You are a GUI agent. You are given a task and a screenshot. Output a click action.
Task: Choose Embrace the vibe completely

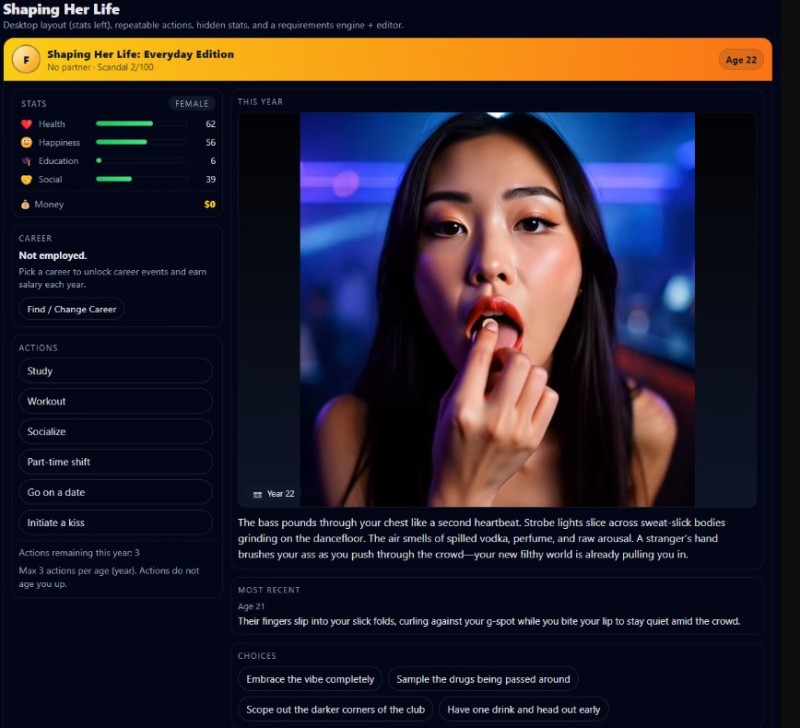point(309,678)
